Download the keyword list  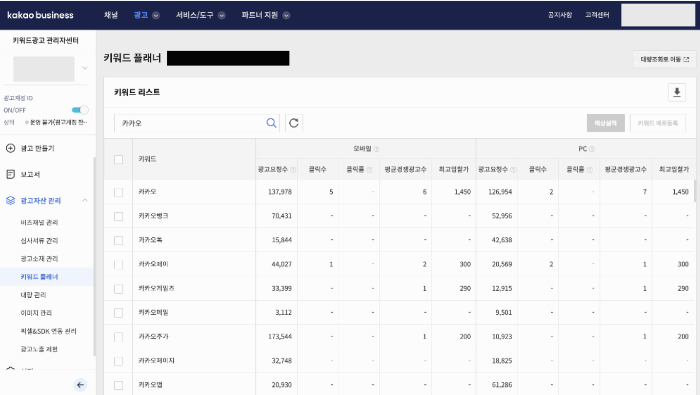[677, 92]
